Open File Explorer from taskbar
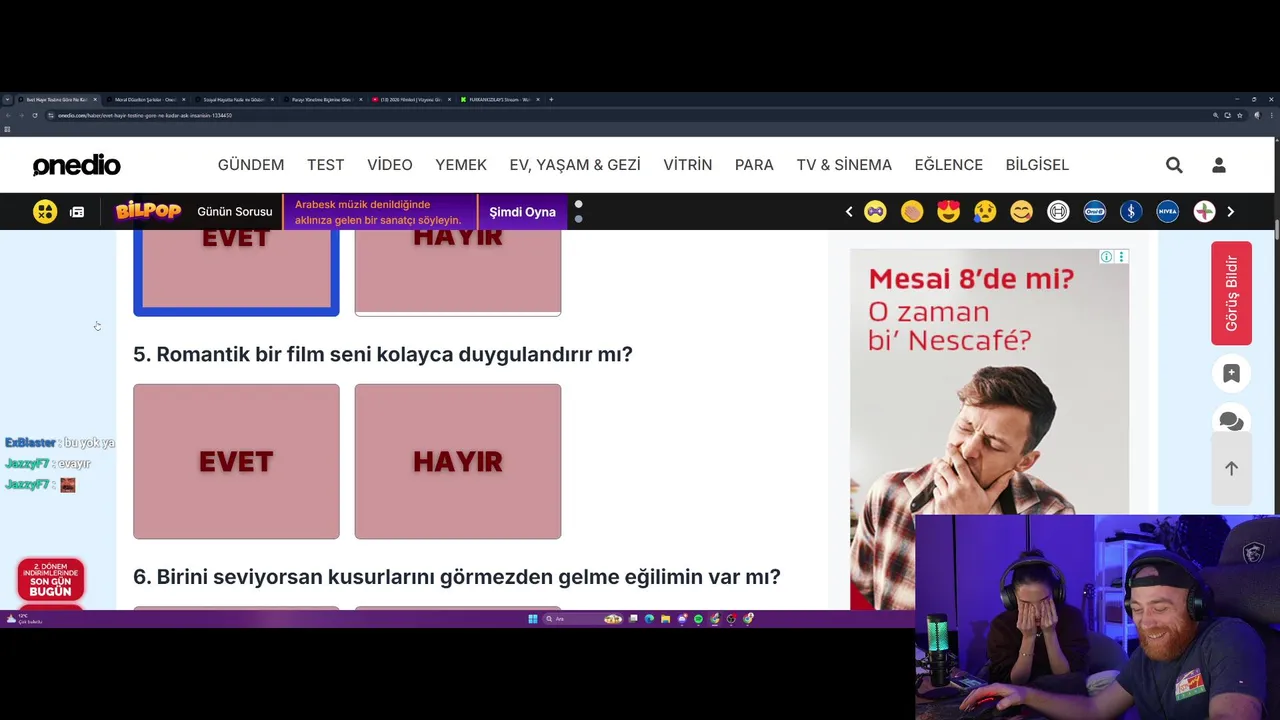The height and width of the screenshot is (720, 1280). [666, 619]
